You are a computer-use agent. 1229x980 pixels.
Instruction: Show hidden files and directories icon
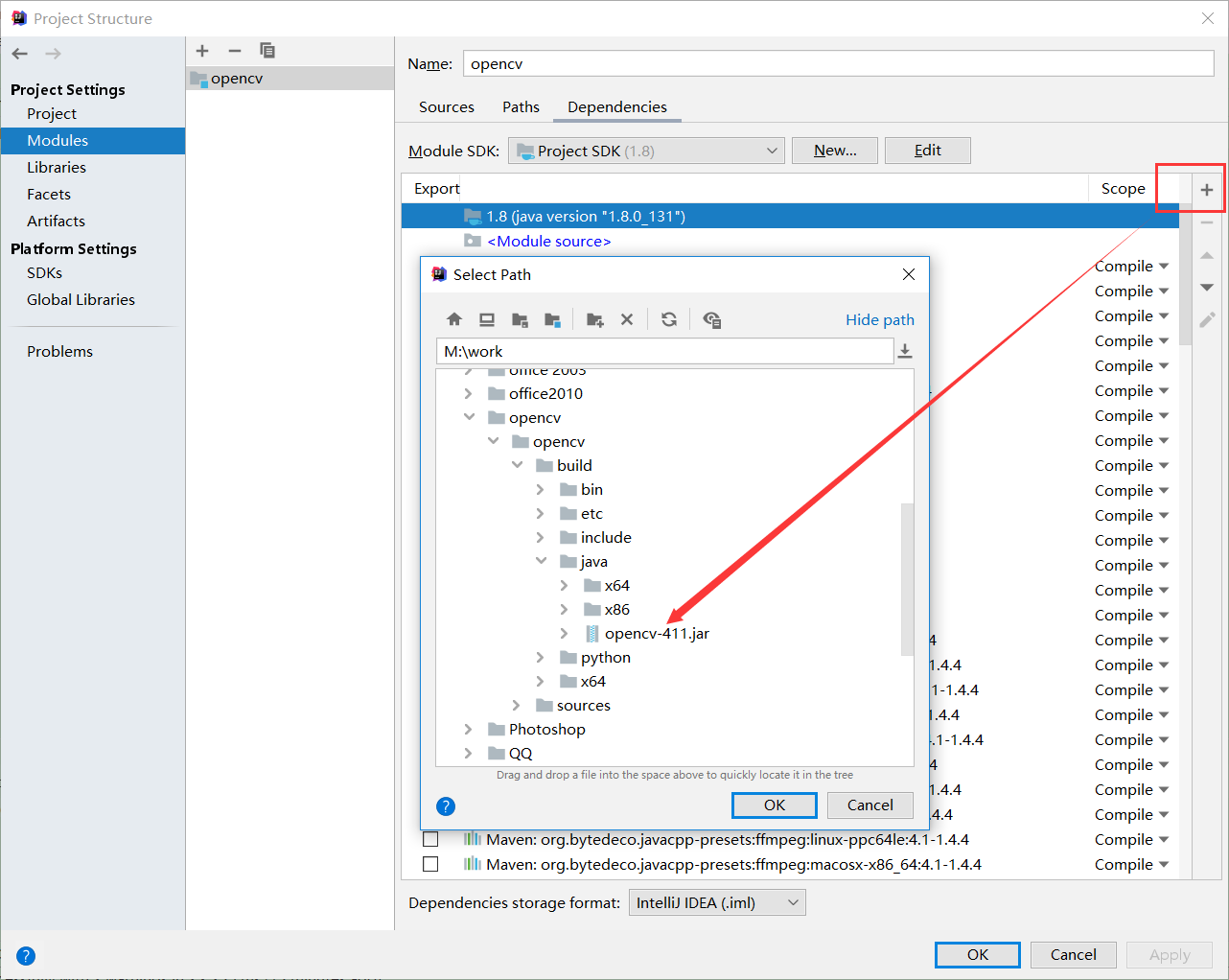[711, 319]
